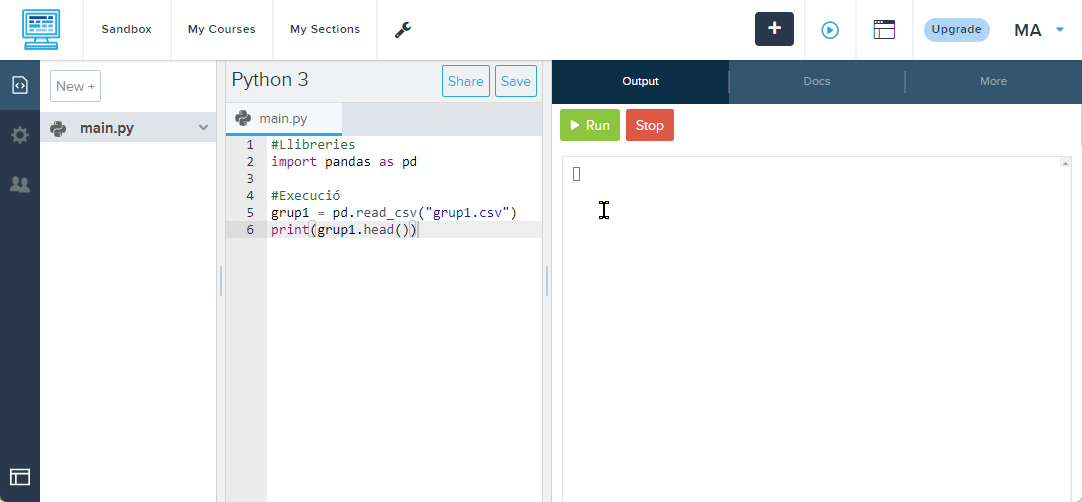Viewport: 1082px width, 502px height.
Task: Open the MA account dropdown
Action: point(1040,30)
